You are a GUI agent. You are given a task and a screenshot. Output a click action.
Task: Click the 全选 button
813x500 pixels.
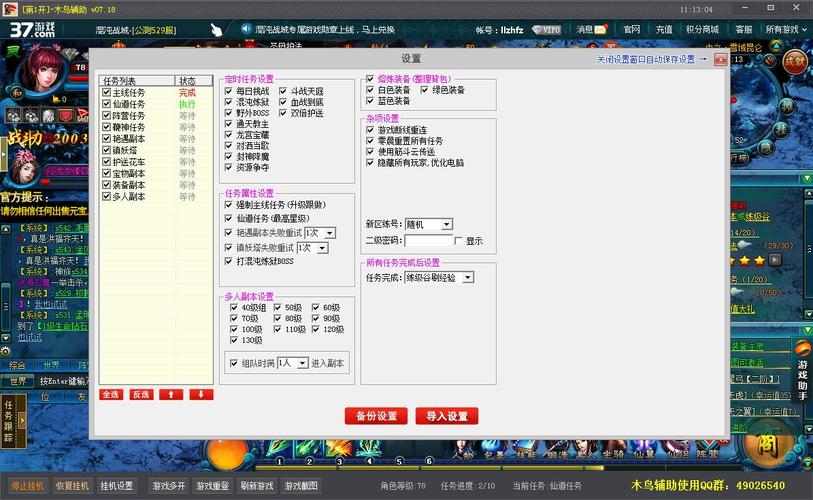[x=110, y=395]
